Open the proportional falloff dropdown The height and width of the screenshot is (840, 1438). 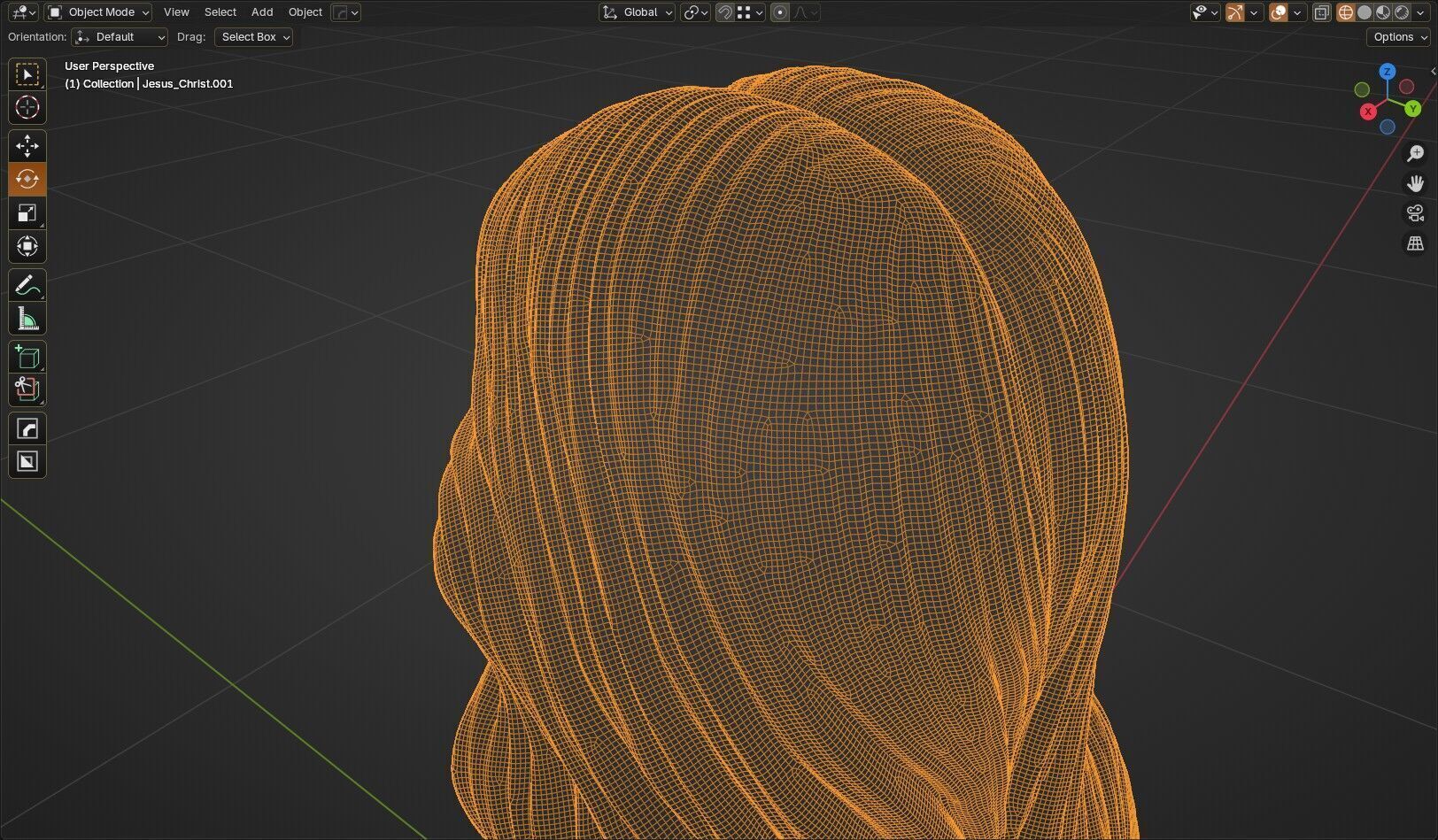point(806,12)
